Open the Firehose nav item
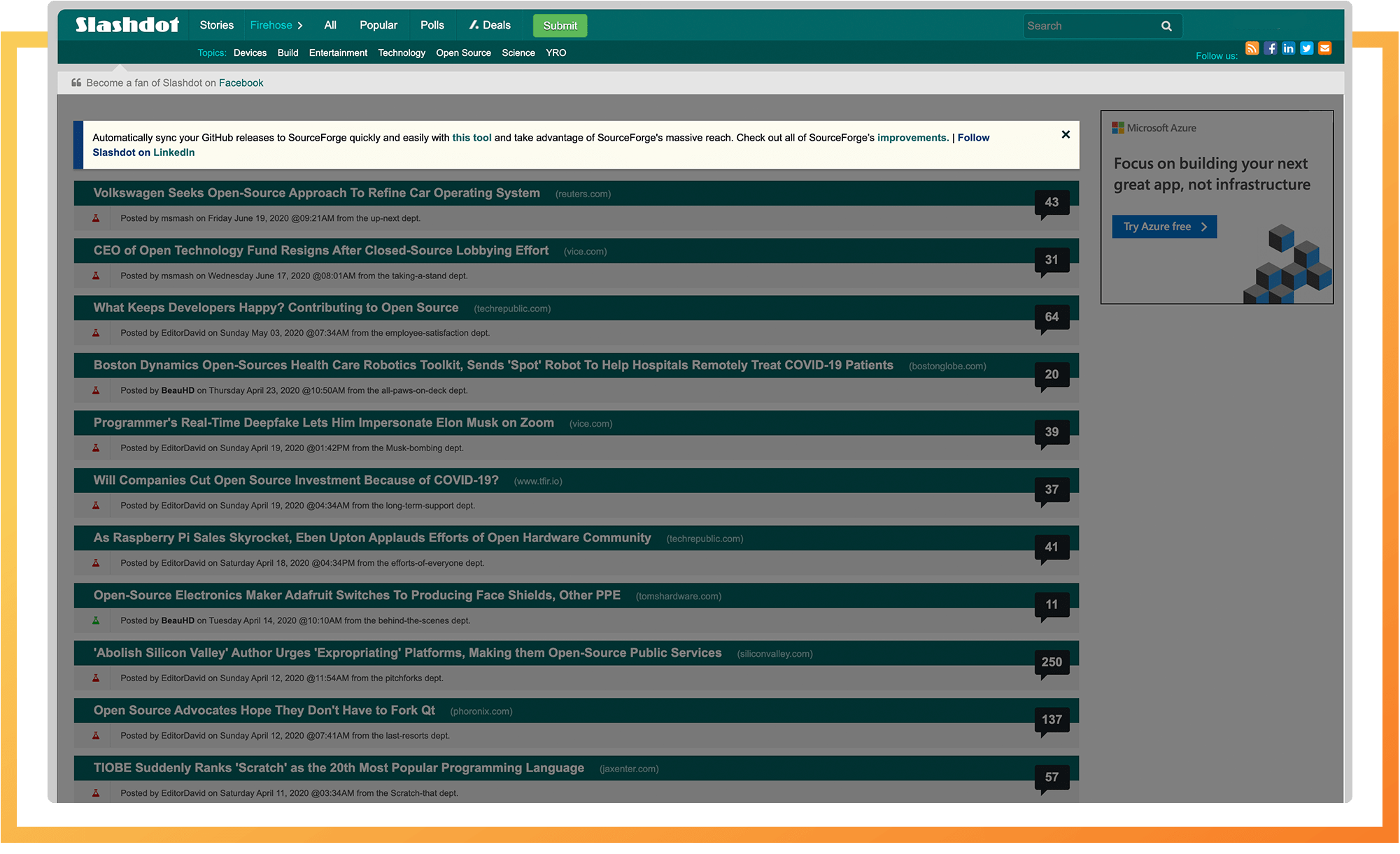The image size is (1400, 854). (271, 25)
